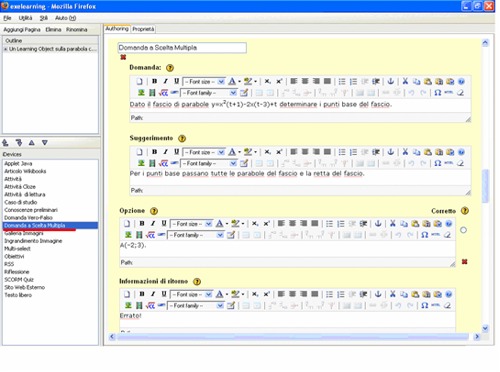Open help next to Informazioni di ritorno
500x372 pixels.
pyautogui.click(x=197, y=281)
